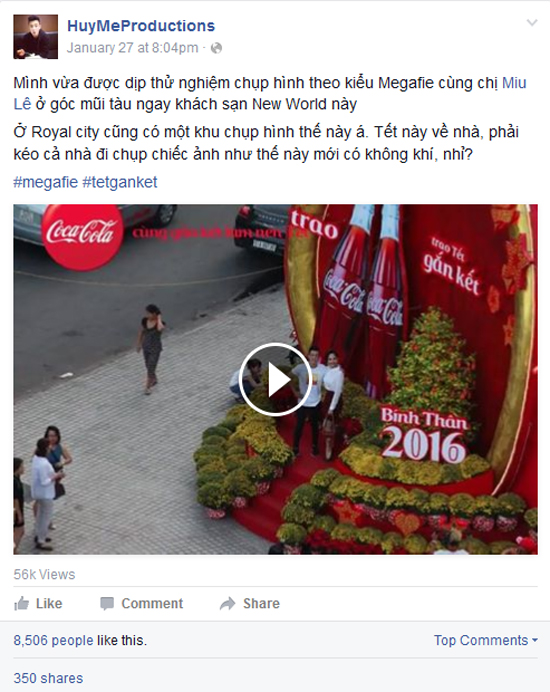The width and height of the screenshot is (550, 692).
Task: Open the HuyMeProductions page name link
Action: (x=141, y=26)
